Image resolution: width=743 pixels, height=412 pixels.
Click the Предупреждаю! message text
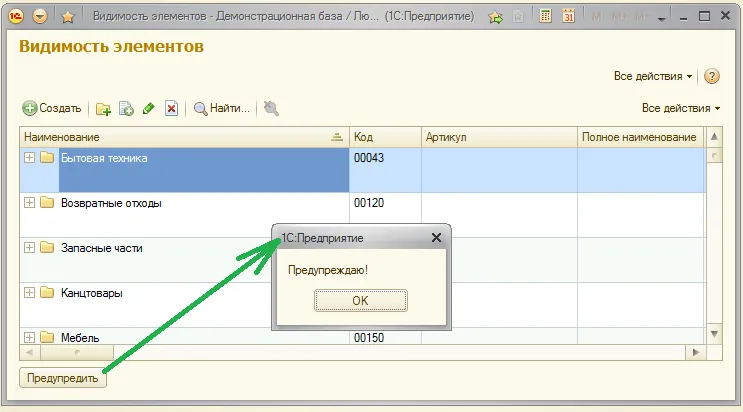click(328, 270)
